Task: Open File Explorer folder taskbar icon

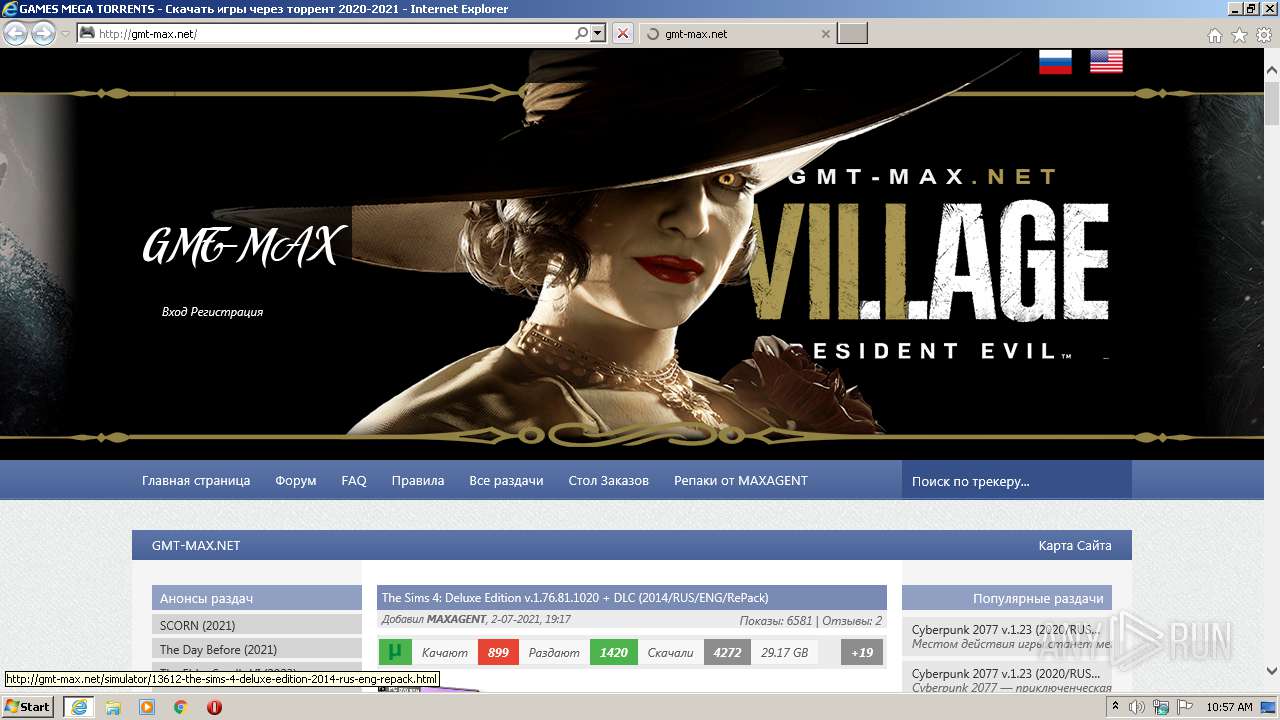Action: pyautogui.click(x=113, y=707)
